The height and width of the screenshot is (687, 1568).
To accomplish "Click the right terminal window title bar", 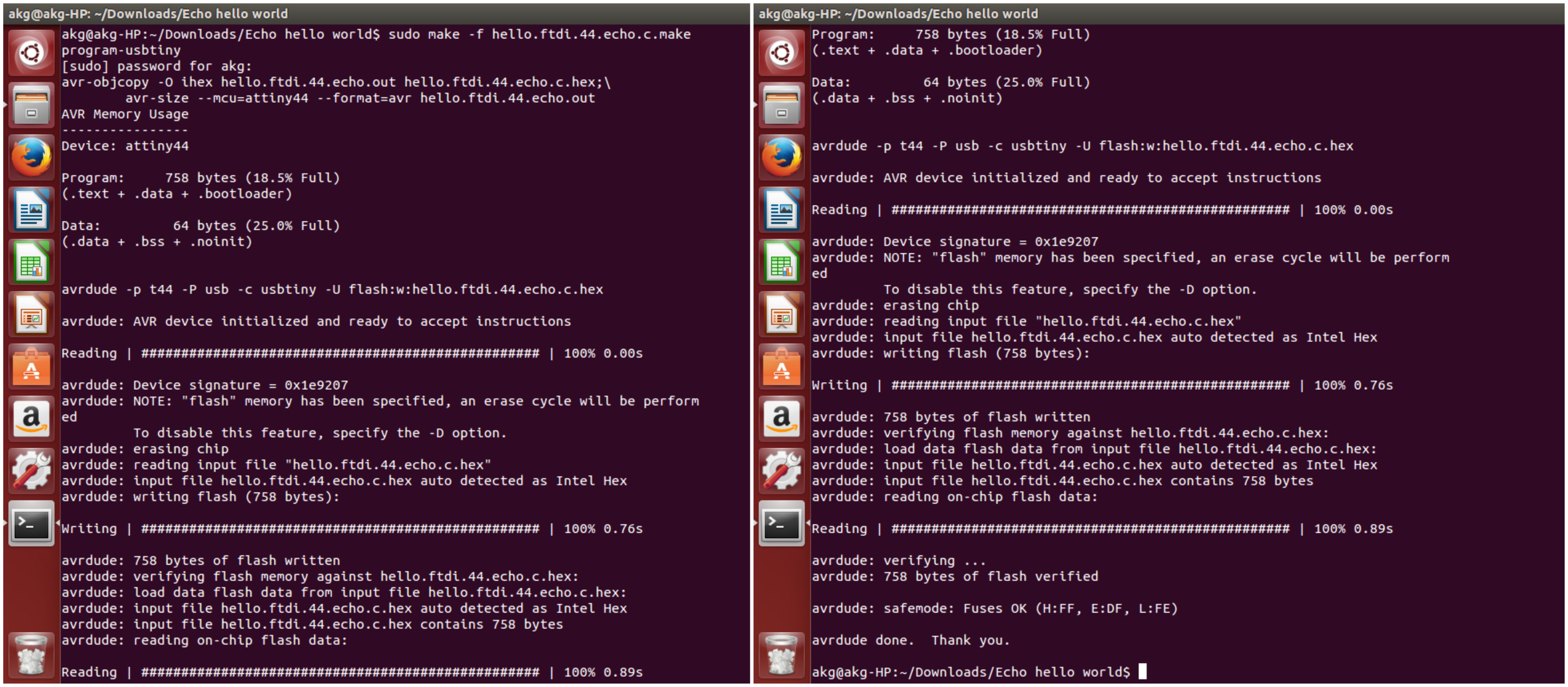I will (x=1156, y=13).
